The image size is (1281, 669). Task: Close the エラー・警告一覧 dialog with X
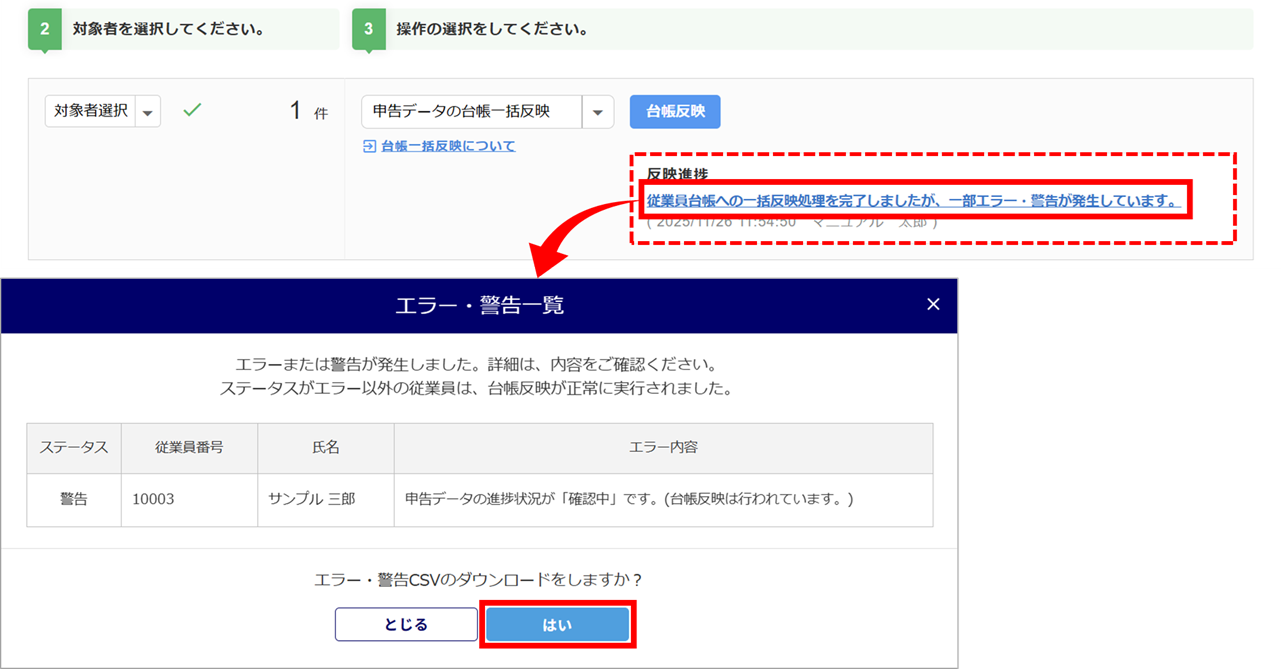933,304
